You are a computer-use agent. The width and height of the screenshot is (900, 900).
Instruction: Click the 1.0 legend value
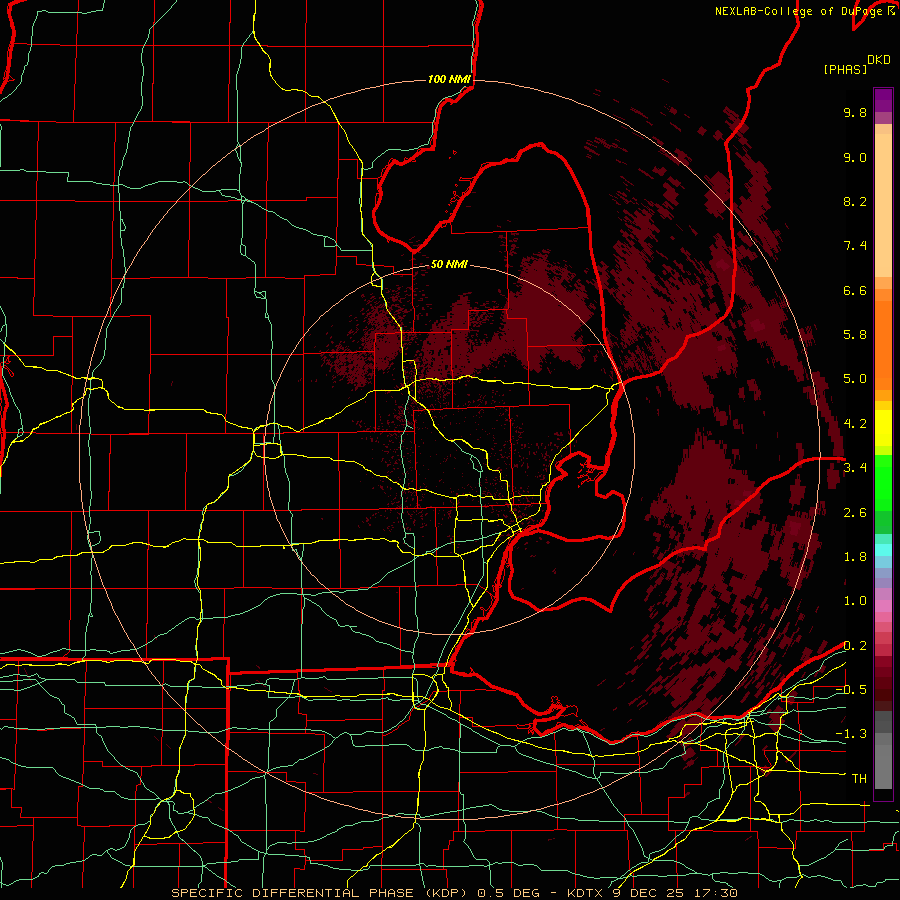point(855,601)
